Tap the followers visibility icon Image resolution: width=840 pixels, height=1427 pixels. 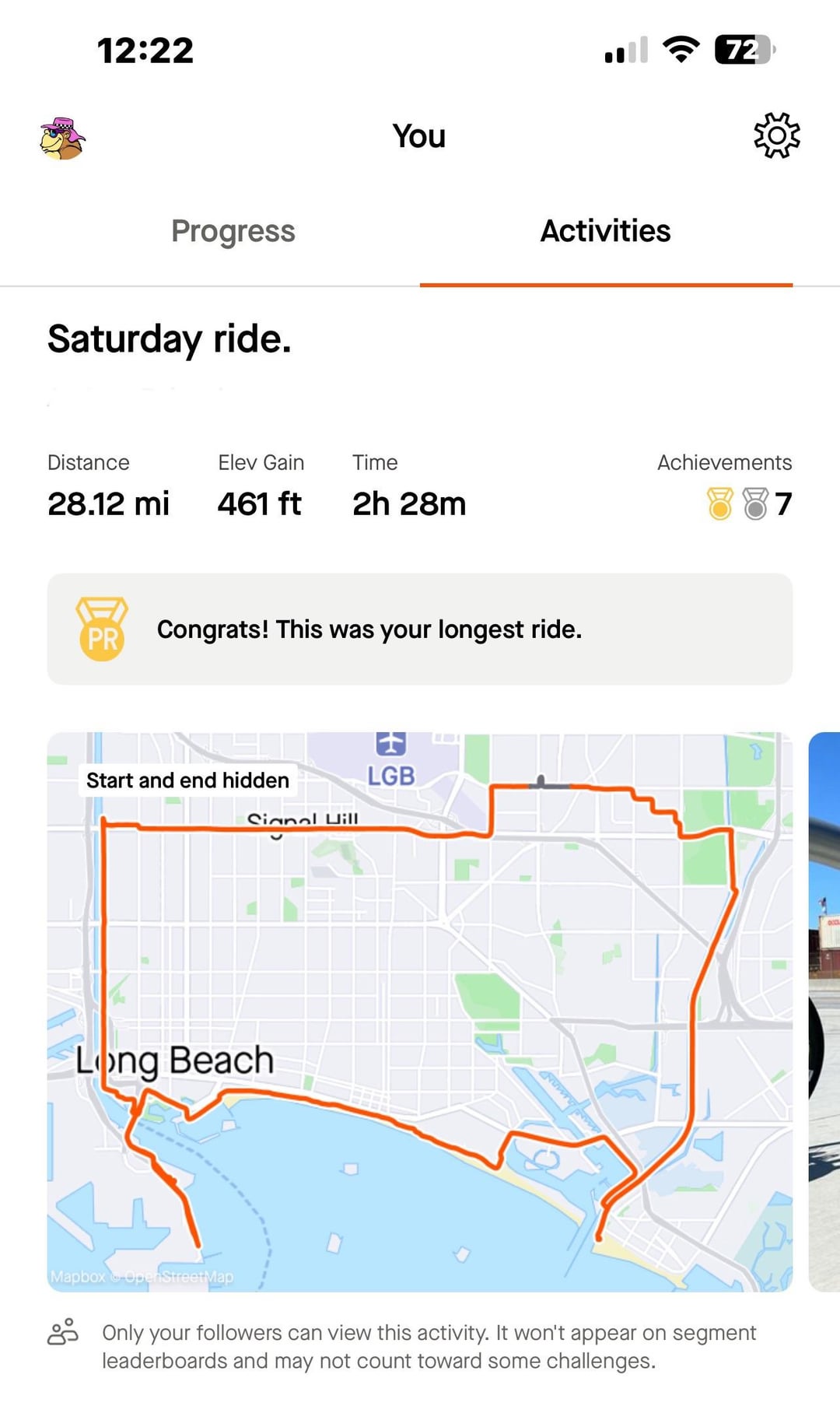point(63,1332)
